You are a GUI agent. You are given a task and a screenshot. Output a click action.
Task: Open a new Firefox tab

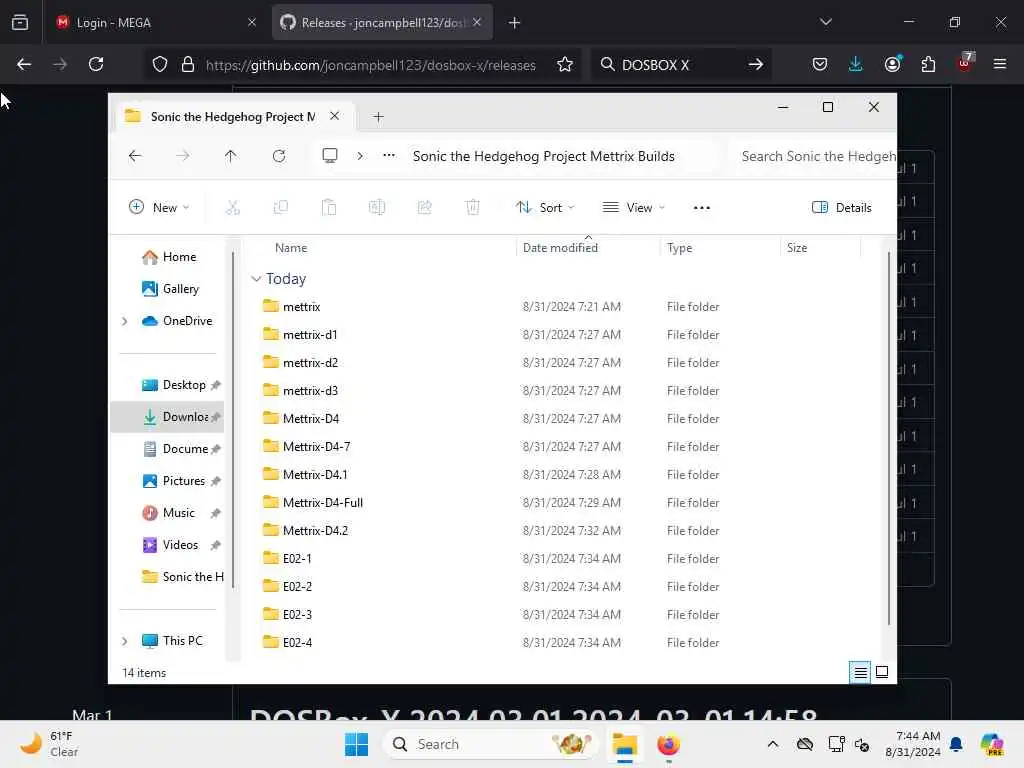tap(515, 23)
